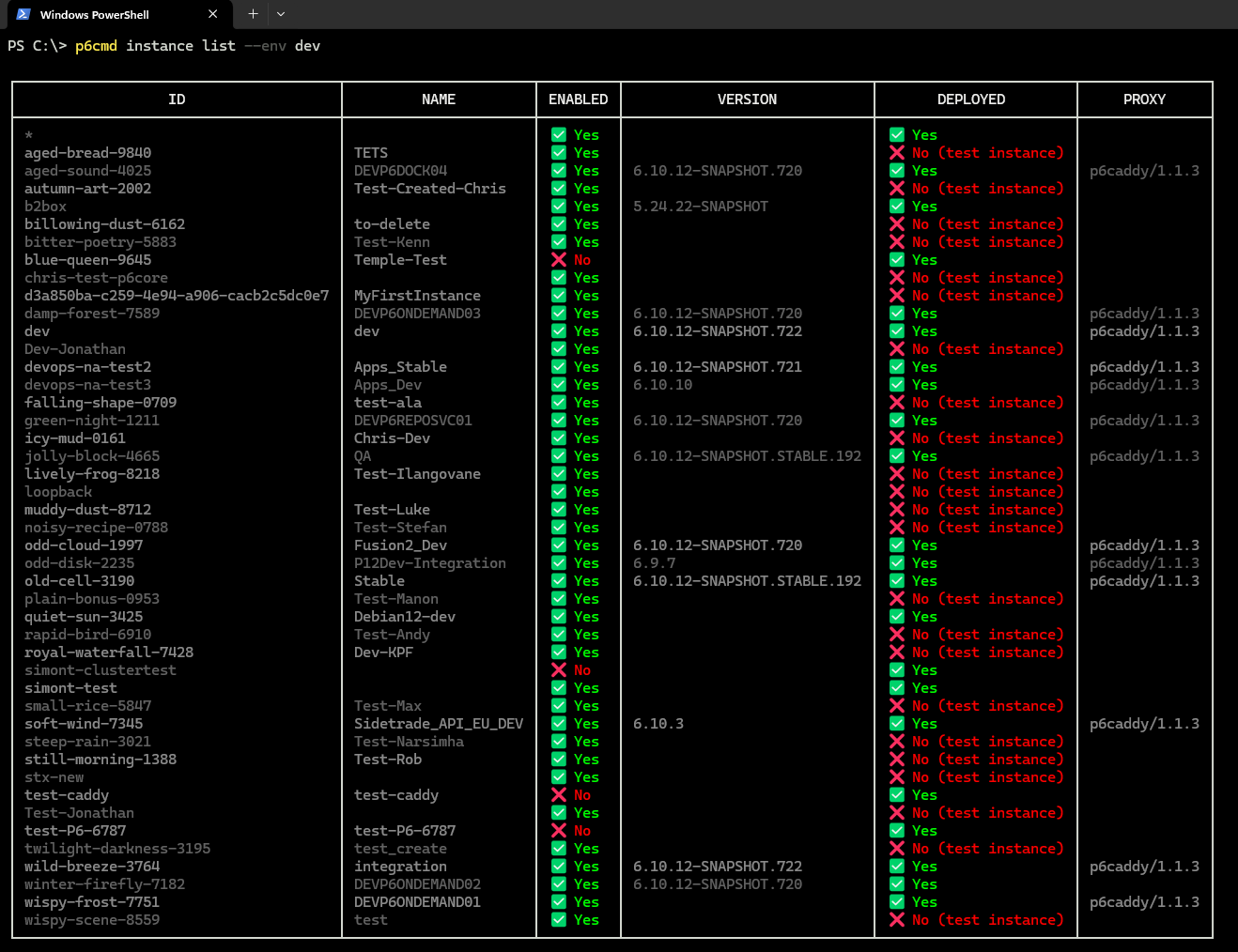Select ID twilight-darkness-3195
1238x952 pixels.
click(117, 849)
